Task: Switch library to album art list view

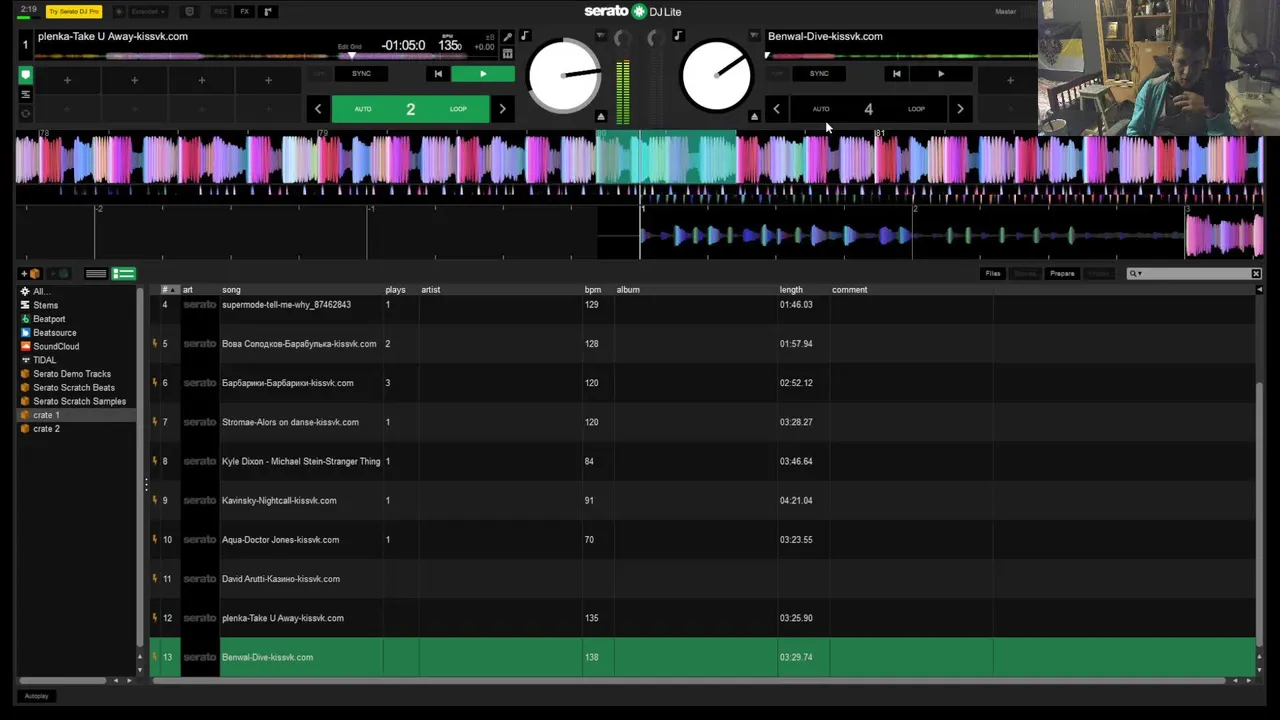Action: click(124, 273)
